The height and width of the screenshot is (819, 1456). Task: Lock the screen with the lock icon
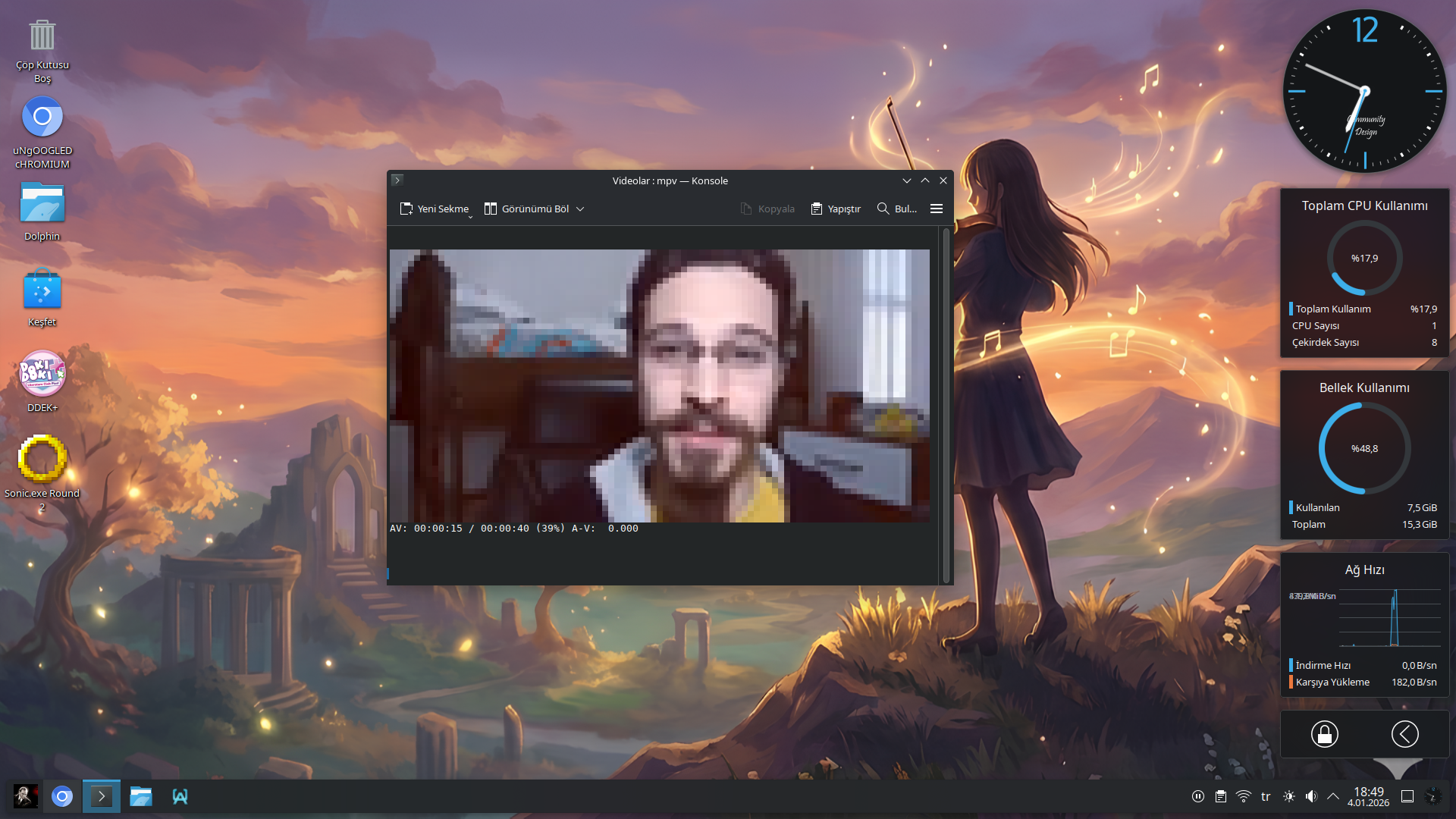(1324, 734)
